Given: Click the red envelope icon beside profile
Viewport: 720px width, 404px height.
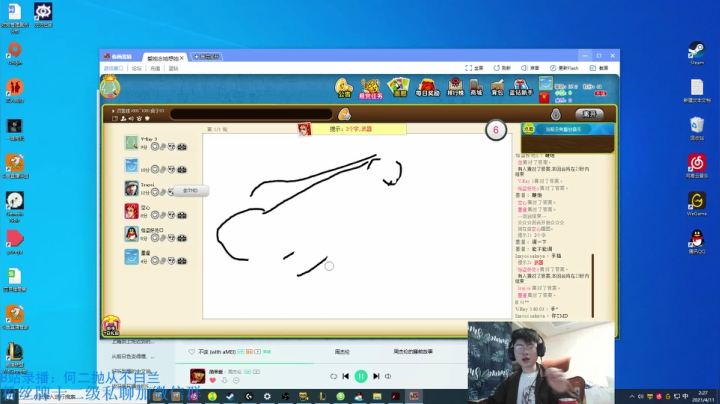Looking at the screenshot, I should [x=544, y=97].
